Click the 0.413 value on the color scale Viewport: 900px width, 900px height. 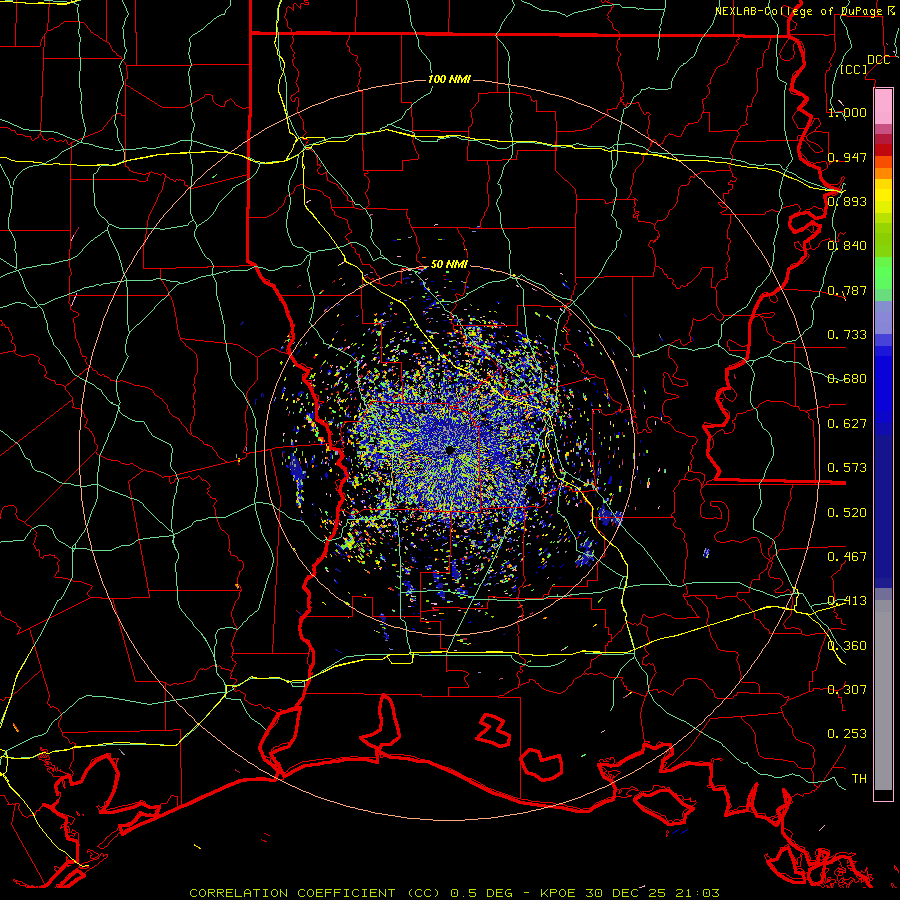tap(847, 601)
